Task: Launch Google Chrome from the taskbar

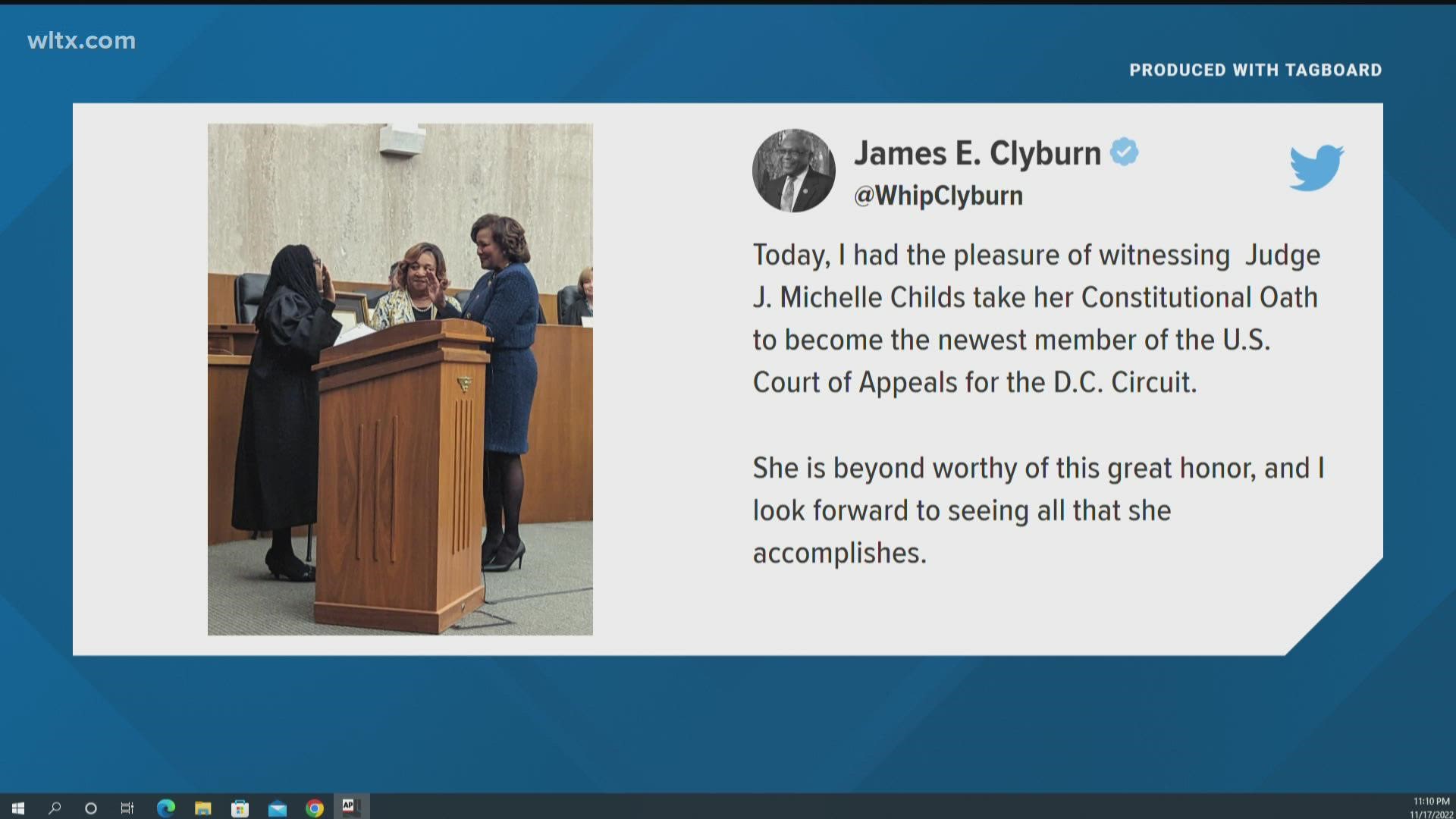Action: point(315,808)
